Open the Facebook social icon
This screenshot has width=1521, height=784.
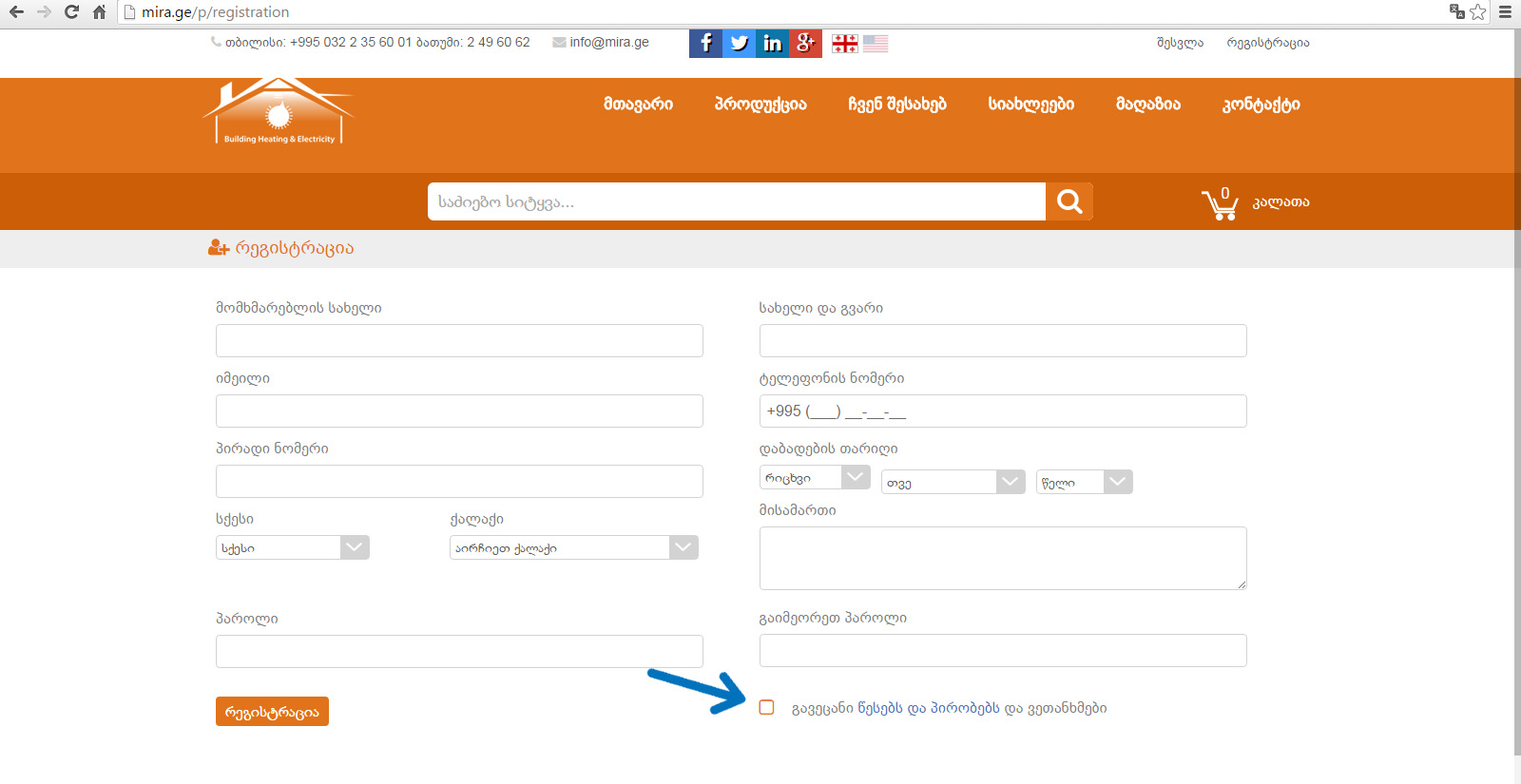coord(705,43)
